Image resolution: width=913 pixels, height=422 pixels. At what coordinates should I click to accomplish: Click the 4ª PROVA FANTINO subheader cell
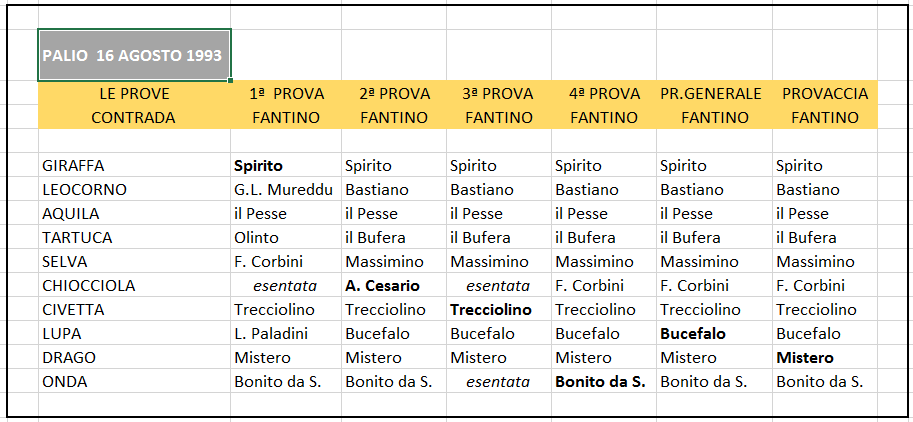pyautogui.click(x=604, y=118)
